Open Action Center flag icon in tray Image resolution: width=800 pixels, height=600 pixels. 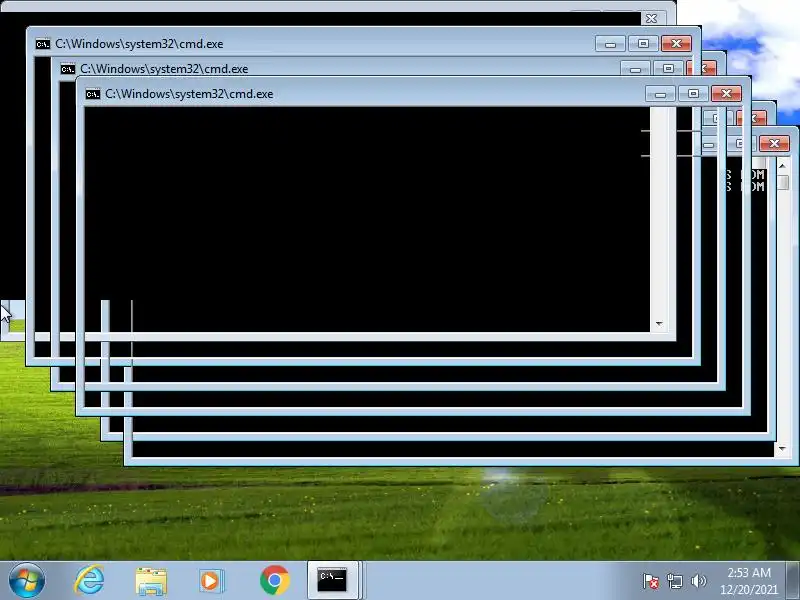(x=650, y=581)
